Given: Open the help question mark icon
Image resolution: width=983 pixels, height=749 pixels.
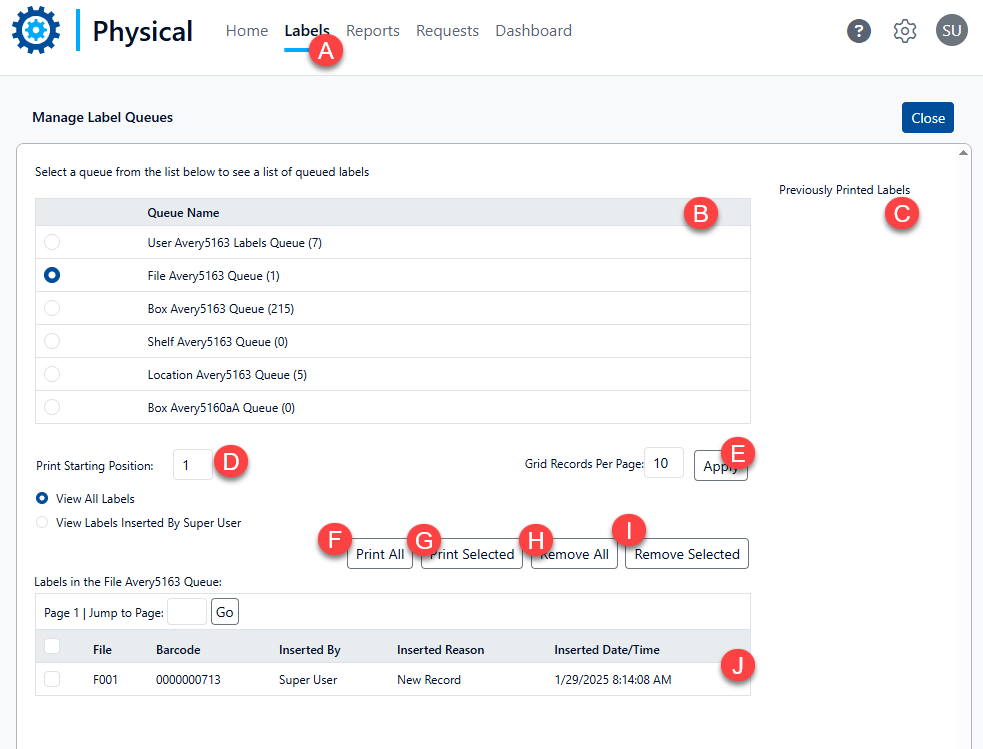Looking at the screenshot, I should [858, 31].
